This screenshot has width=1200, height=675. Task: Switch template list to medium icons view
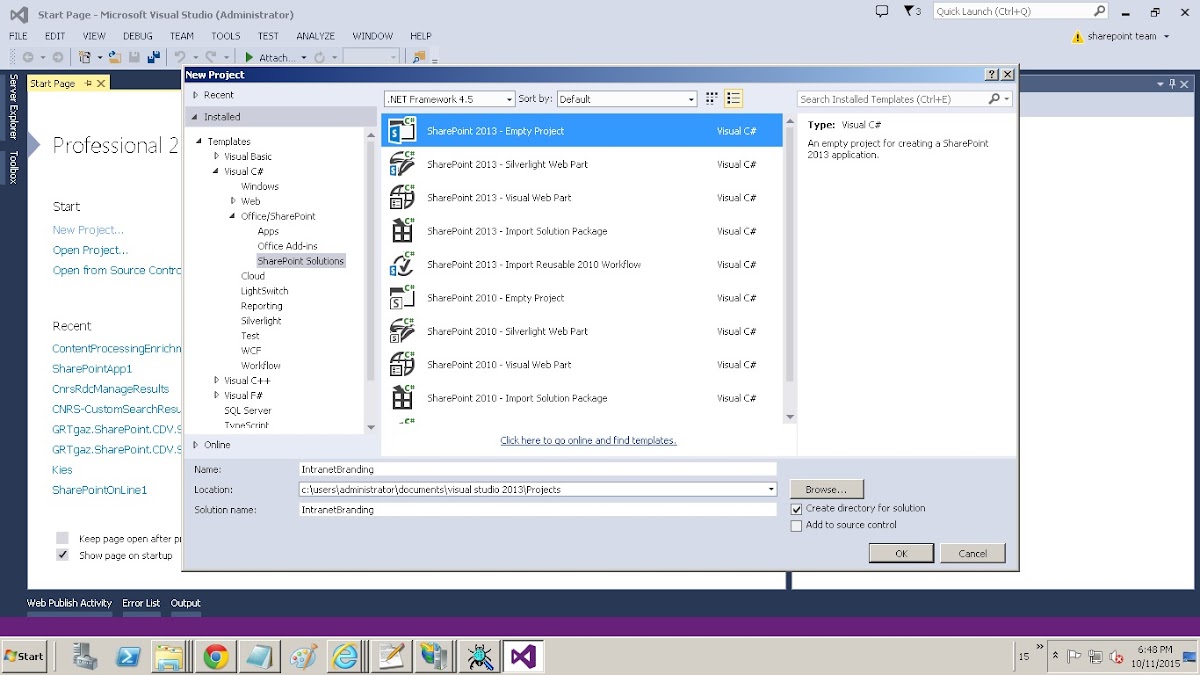pos(733,99)
